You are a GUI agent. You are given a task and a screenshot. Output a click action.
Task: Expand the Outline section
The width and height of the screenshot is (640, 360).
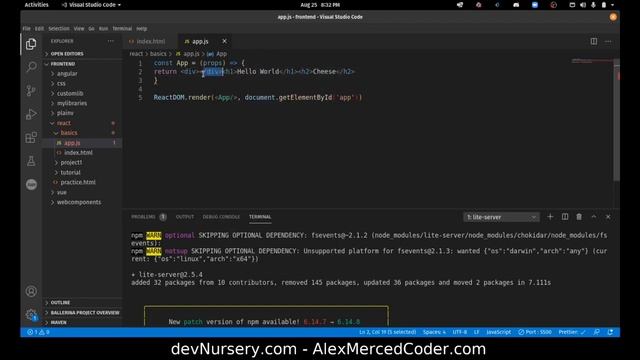[x=82, y=302]
